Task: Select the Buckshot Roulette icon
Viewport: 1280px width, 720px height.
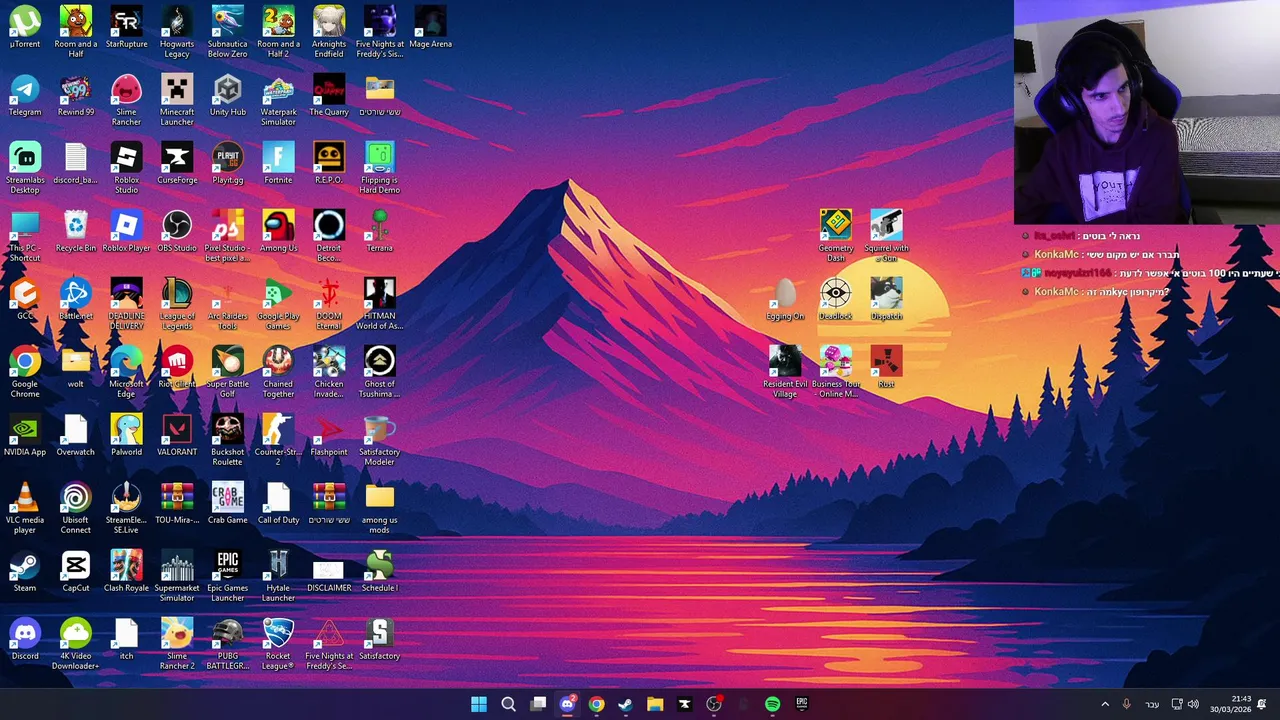Action: [227, 440]
